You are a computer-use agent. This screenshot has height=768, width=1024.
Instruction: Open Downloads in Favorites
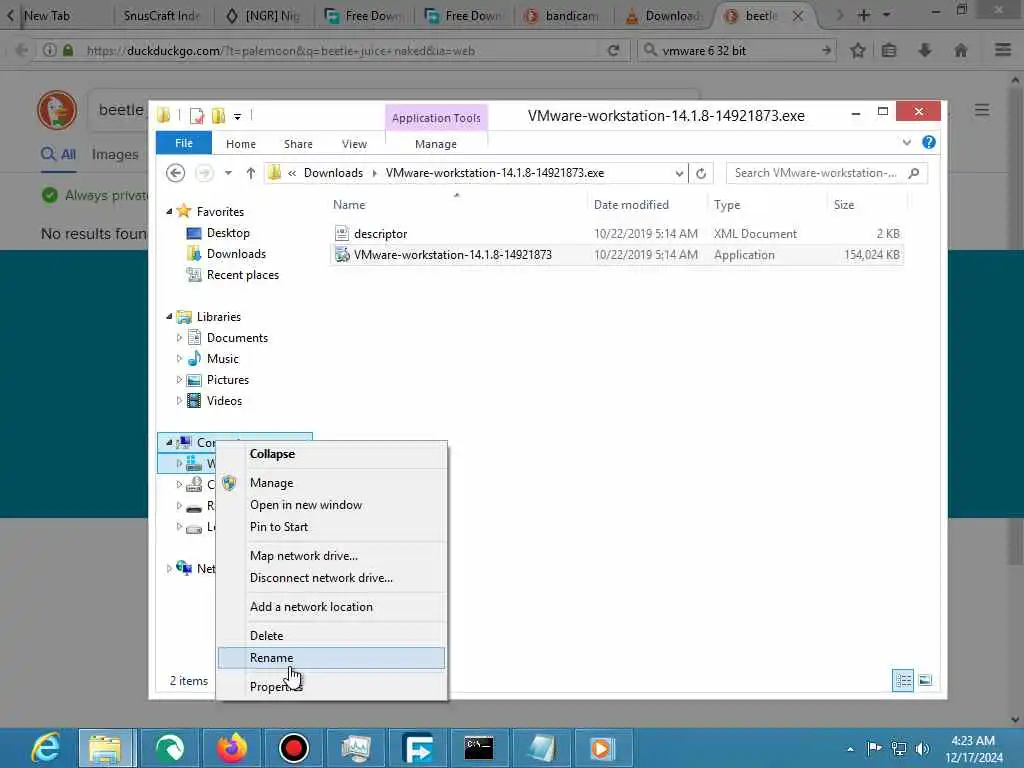236,253
